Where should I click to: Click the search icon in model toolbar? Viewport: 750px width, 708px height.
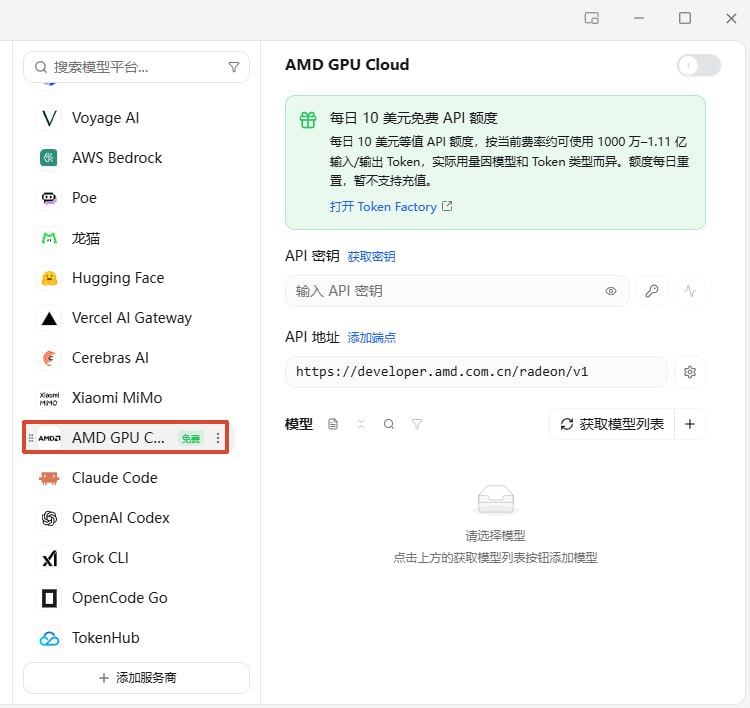tap(389, 424)
